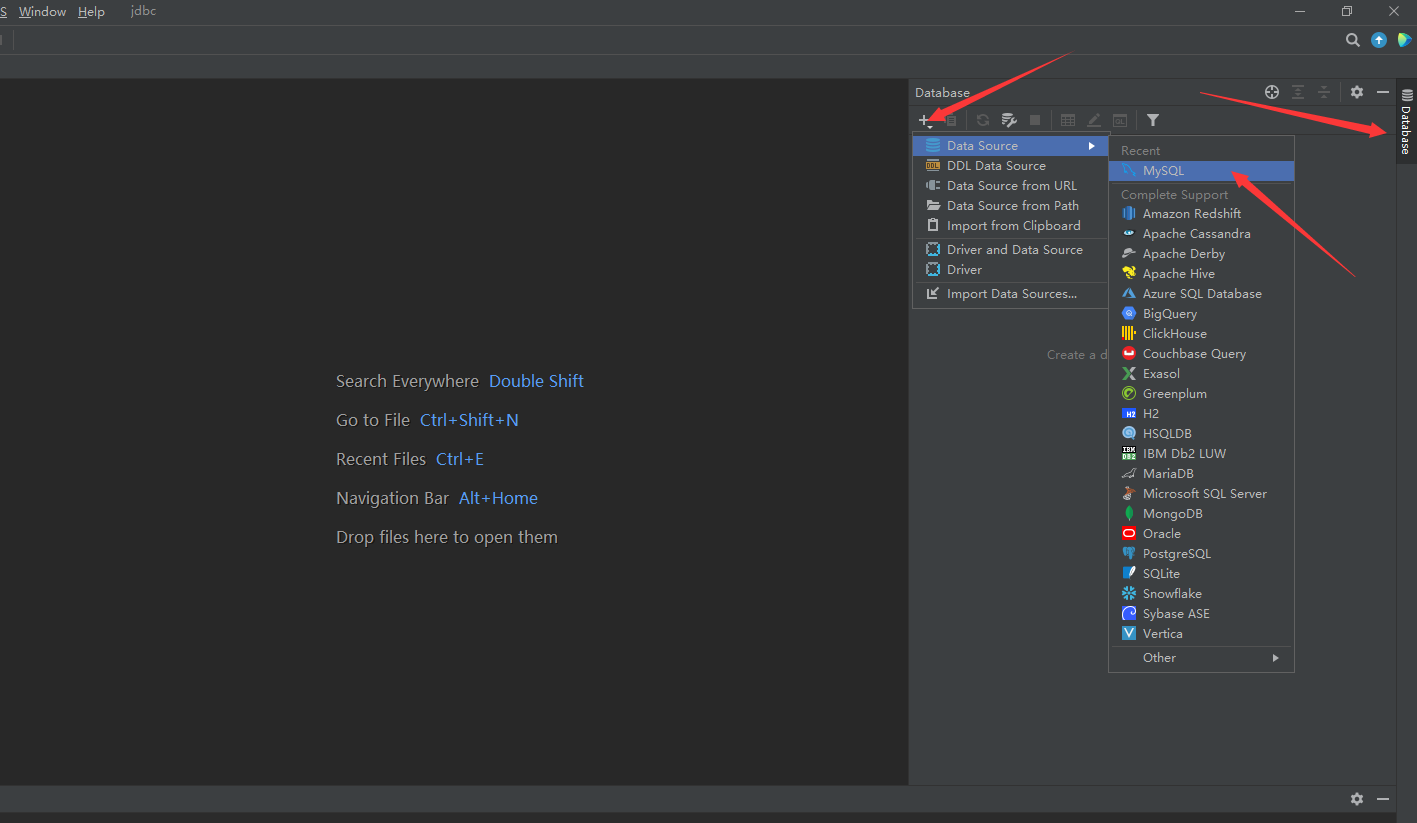Select Vertica data source
1417x823 pixels.
point(1201,634)
